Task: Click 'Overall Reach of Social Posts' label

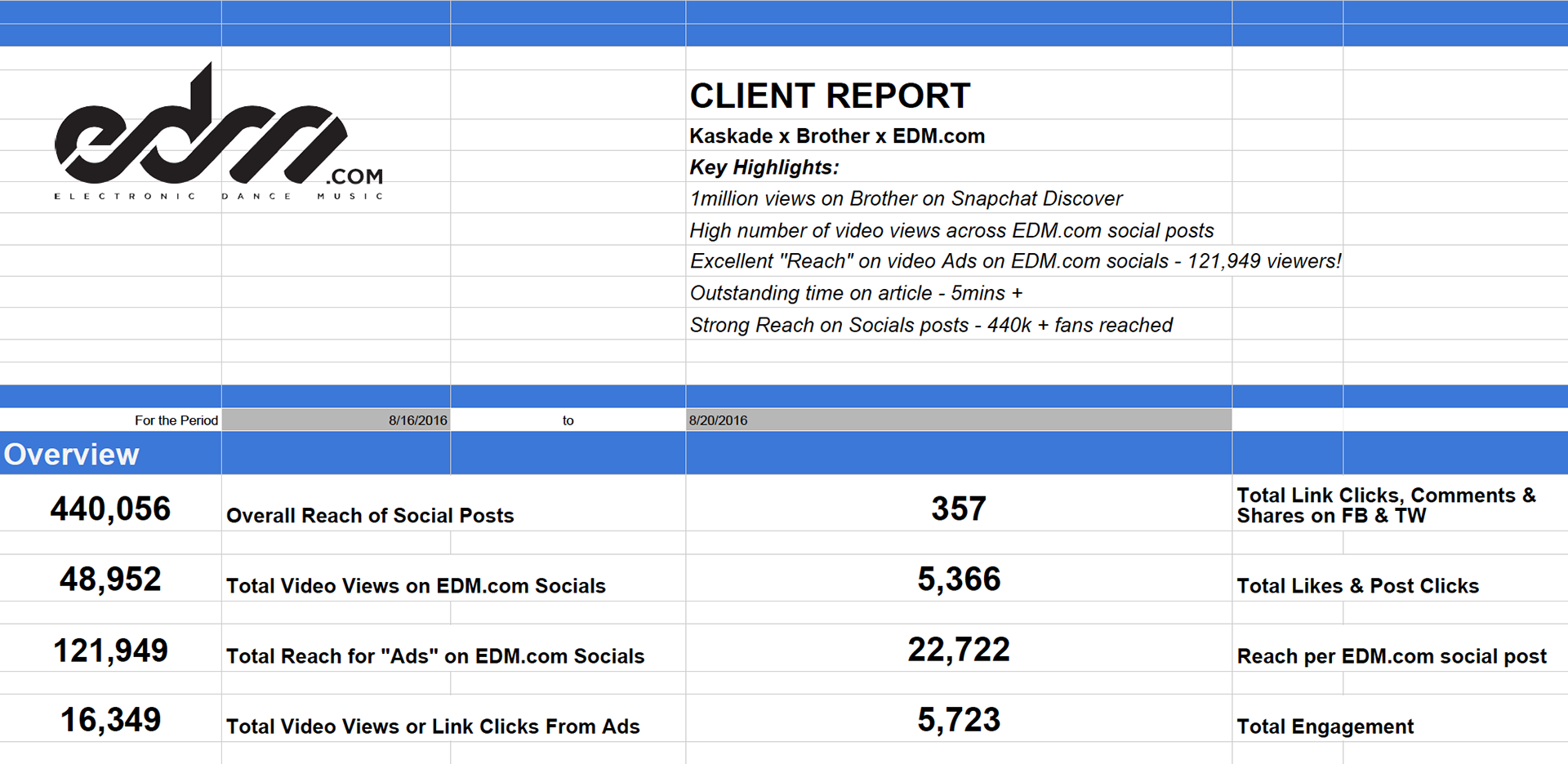Action: point(370,516)
